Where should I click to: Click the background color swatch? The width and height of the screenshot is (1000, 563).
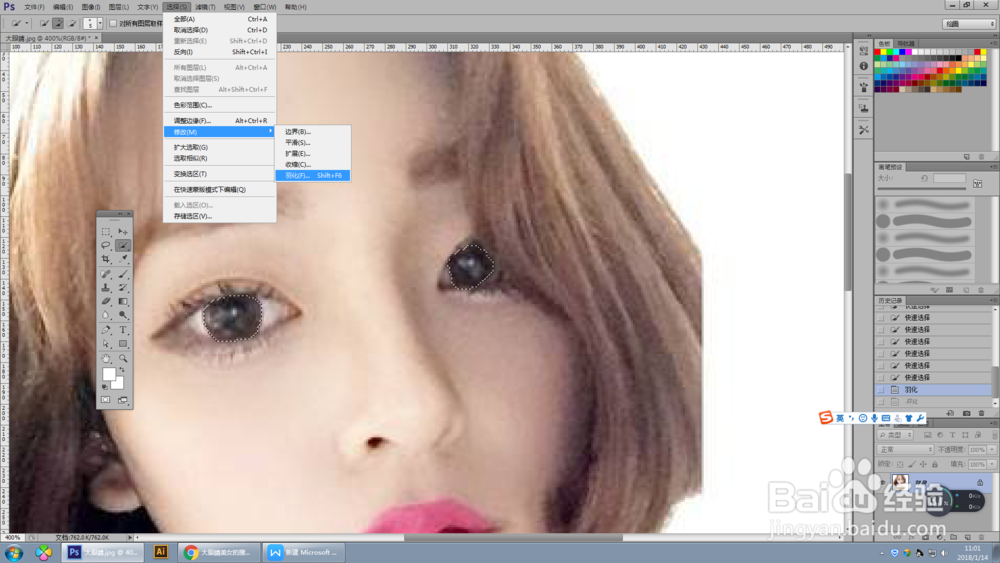(x=119, y=384)
